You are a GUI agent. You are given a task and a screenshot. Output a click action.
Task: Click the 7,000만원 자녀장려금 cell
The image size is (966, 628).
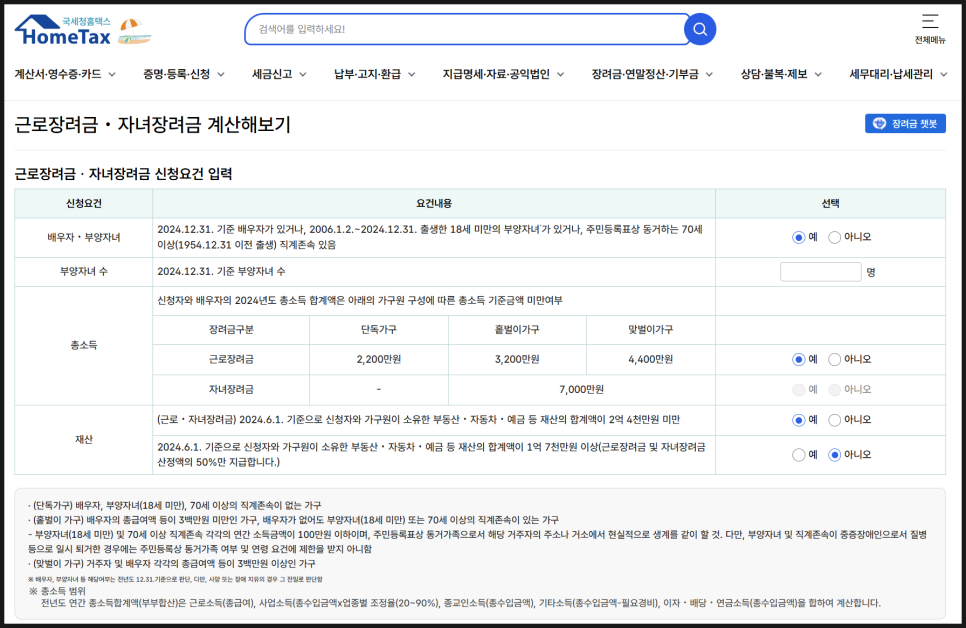click(582, 389)
